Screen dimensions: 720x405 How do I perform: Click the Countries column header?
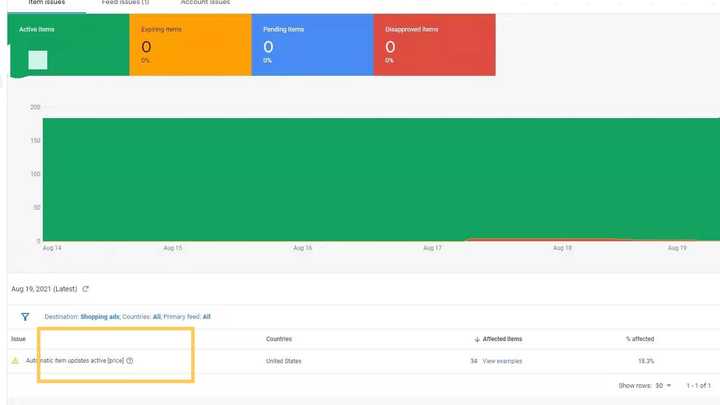pyautogui.click(x=279, y=339)
